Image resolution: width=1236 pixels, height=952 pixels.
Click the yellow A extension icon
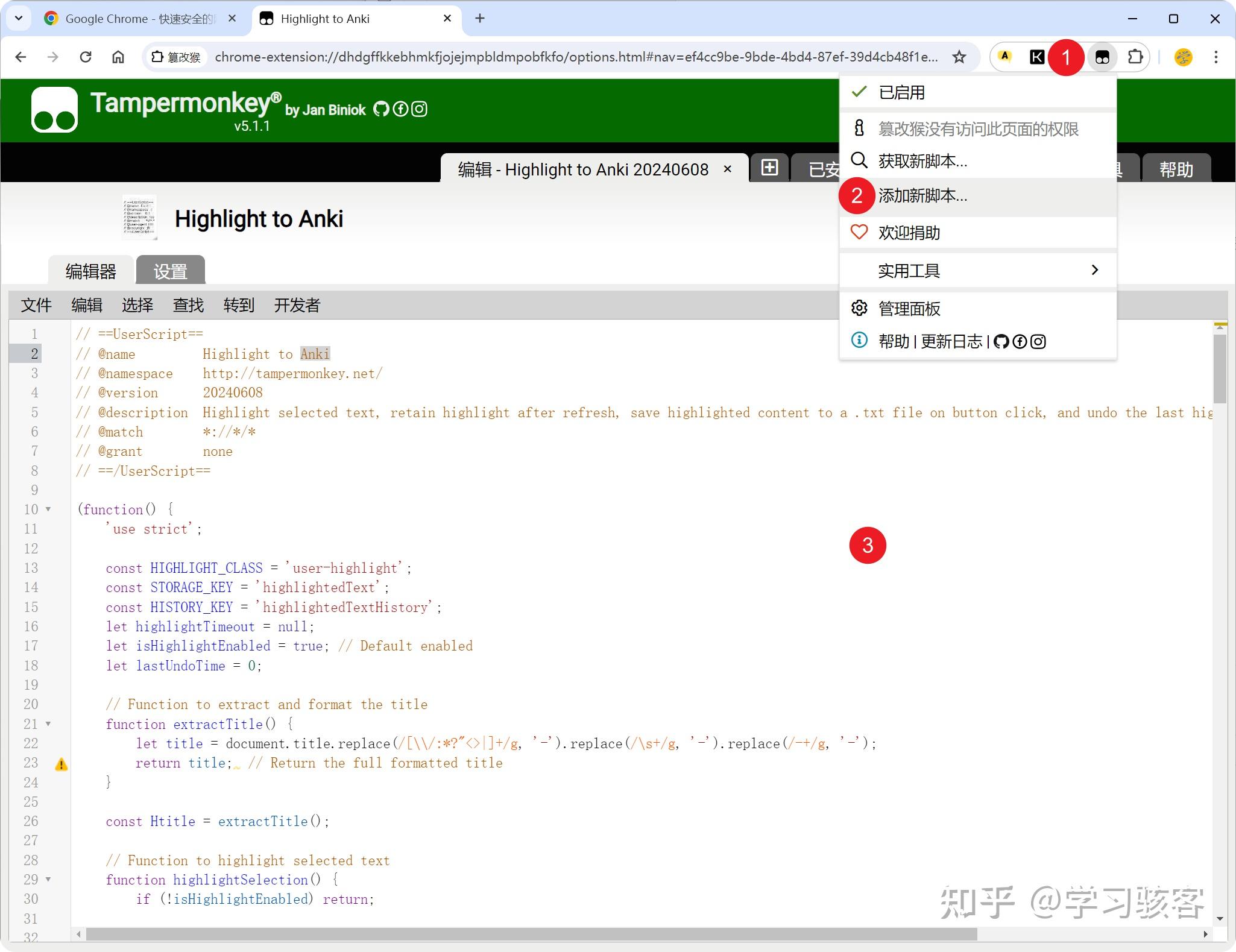[x=1004, y=56]
